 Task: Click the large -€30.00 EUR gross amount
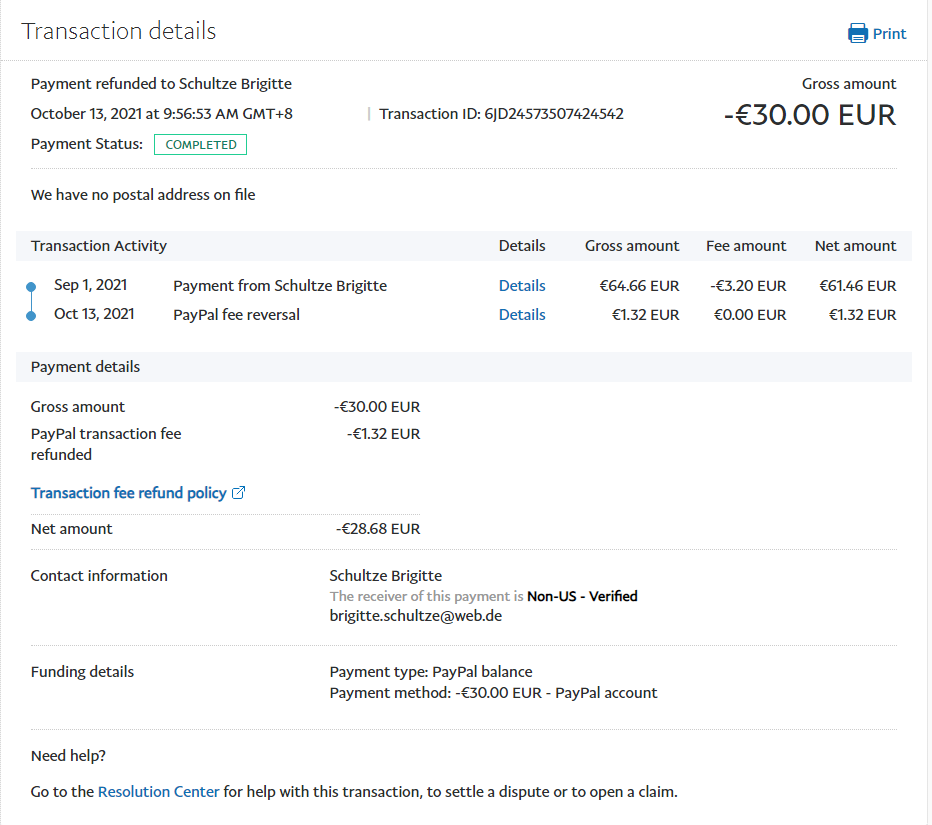pyautogui.click(x=809, y=115)
